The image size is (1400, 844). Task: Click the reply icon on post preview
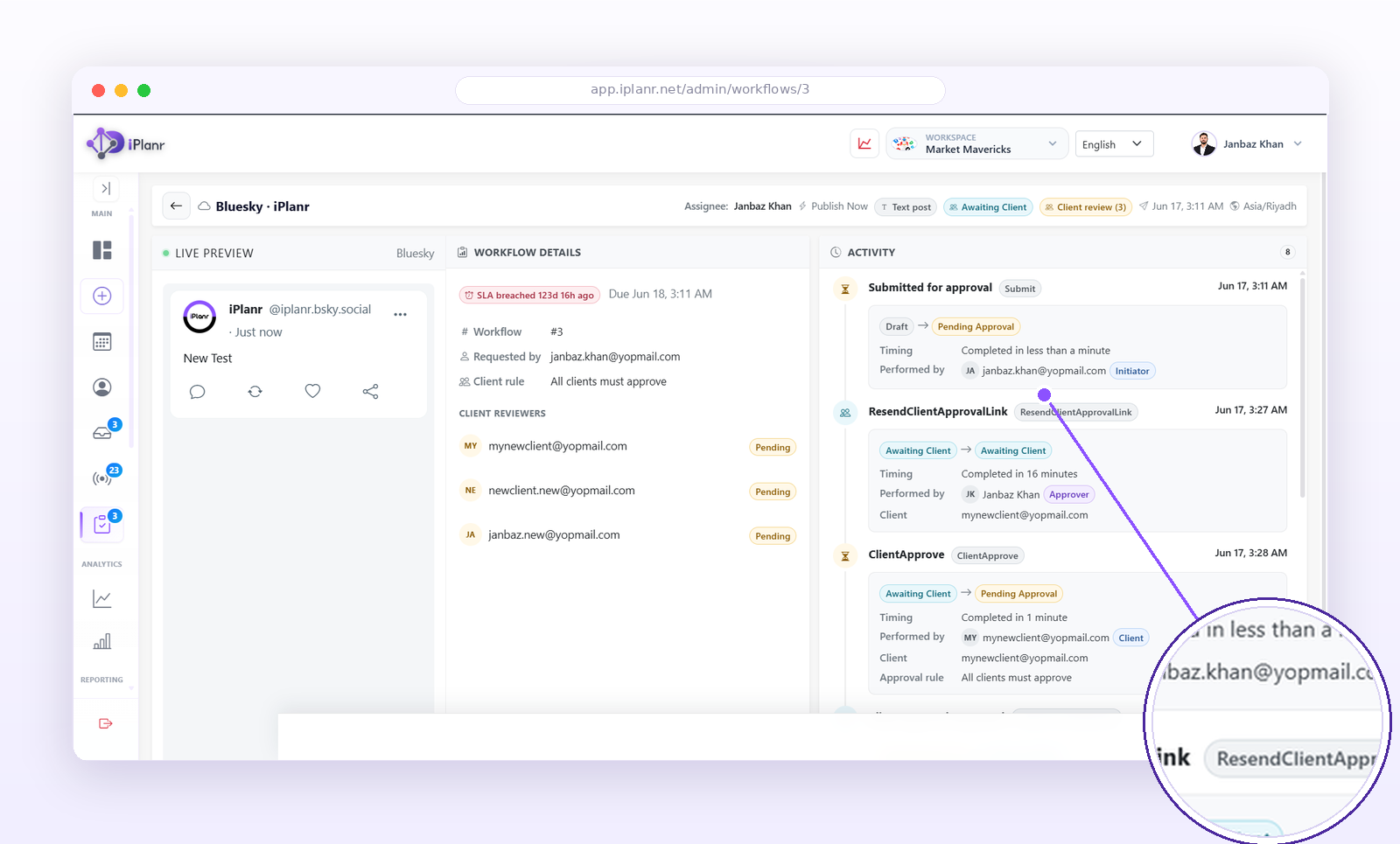(x=198, y=392)
